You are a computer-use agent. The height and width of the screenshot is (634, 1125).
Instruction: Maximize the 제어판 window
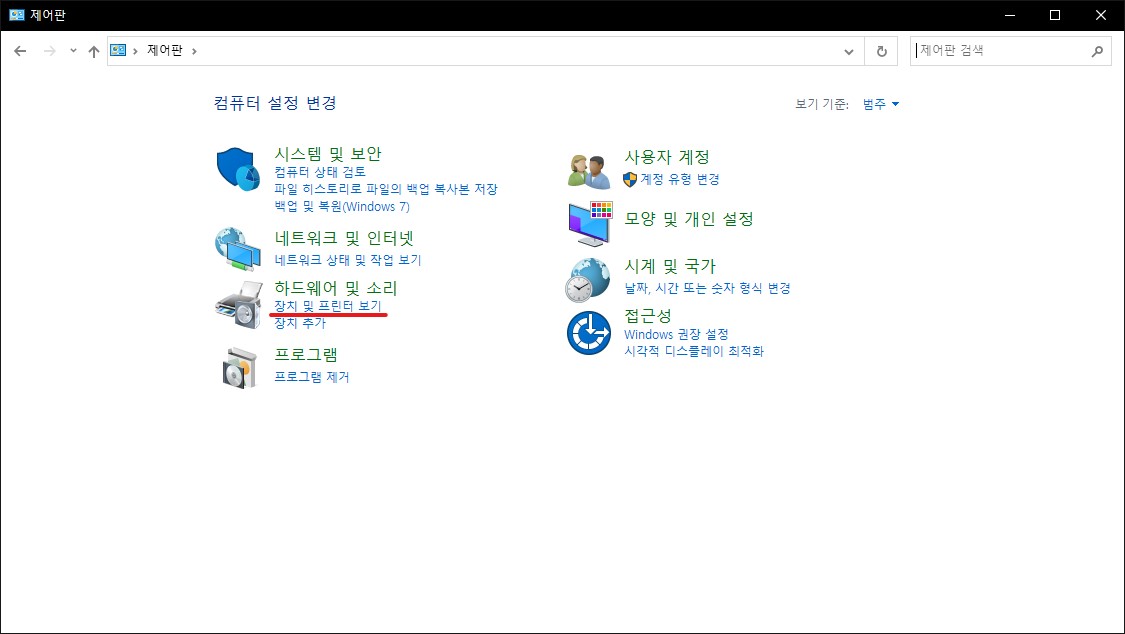click(1055, 15)
